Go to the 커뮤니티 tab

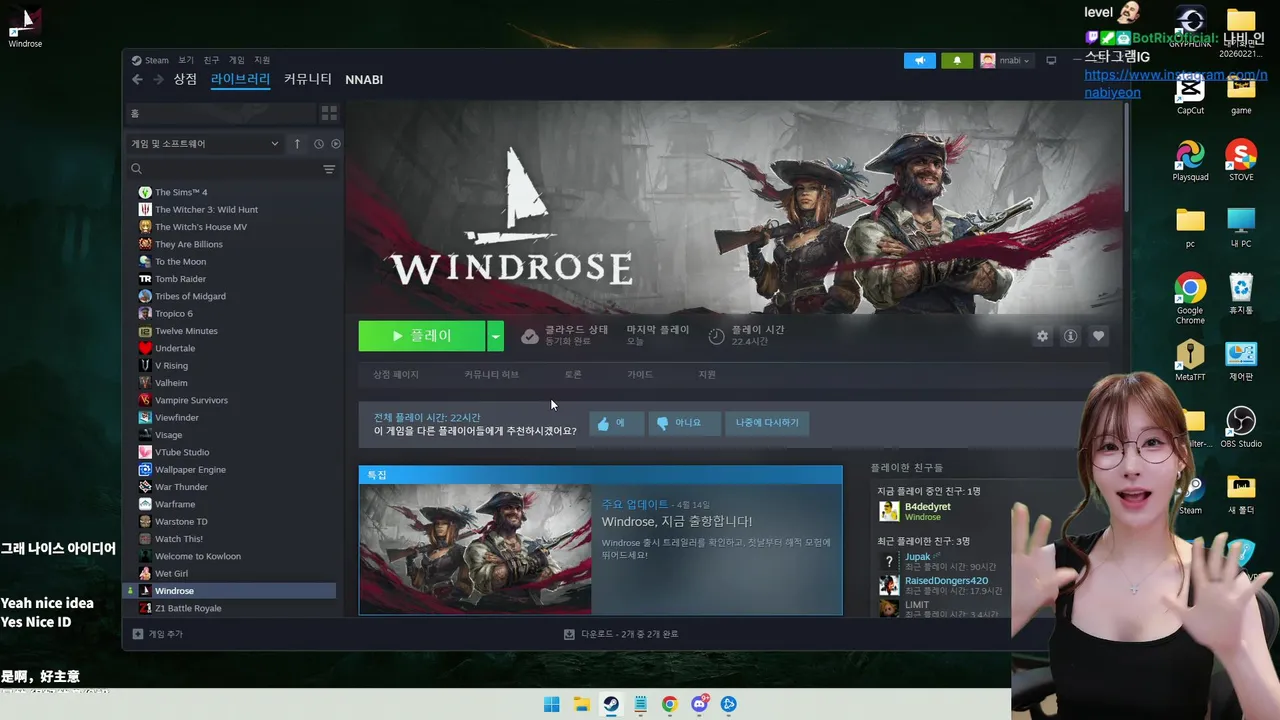coord(308,79)
